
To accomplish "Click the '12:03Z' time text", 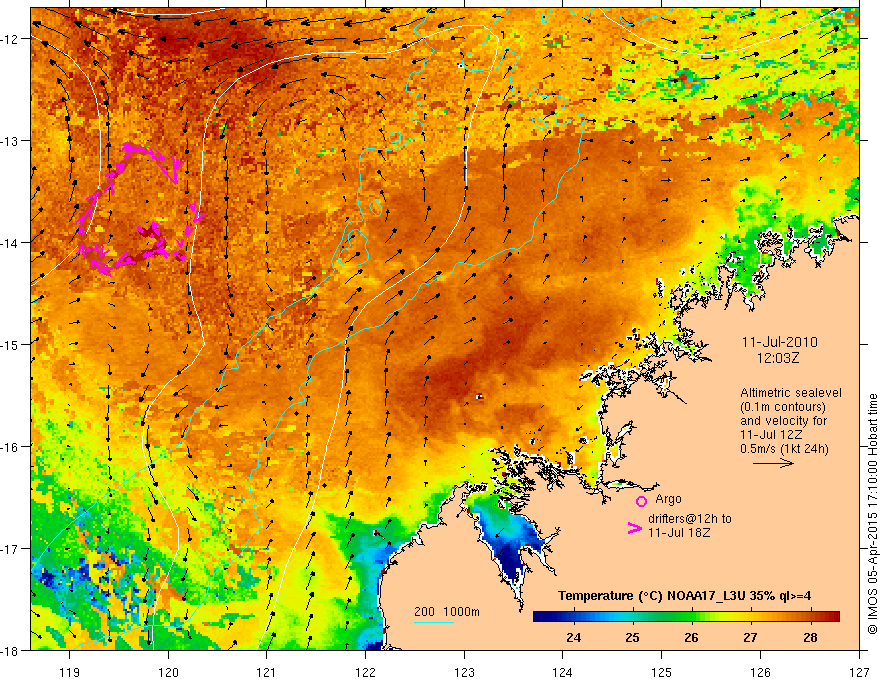I will tap(778, 357).
